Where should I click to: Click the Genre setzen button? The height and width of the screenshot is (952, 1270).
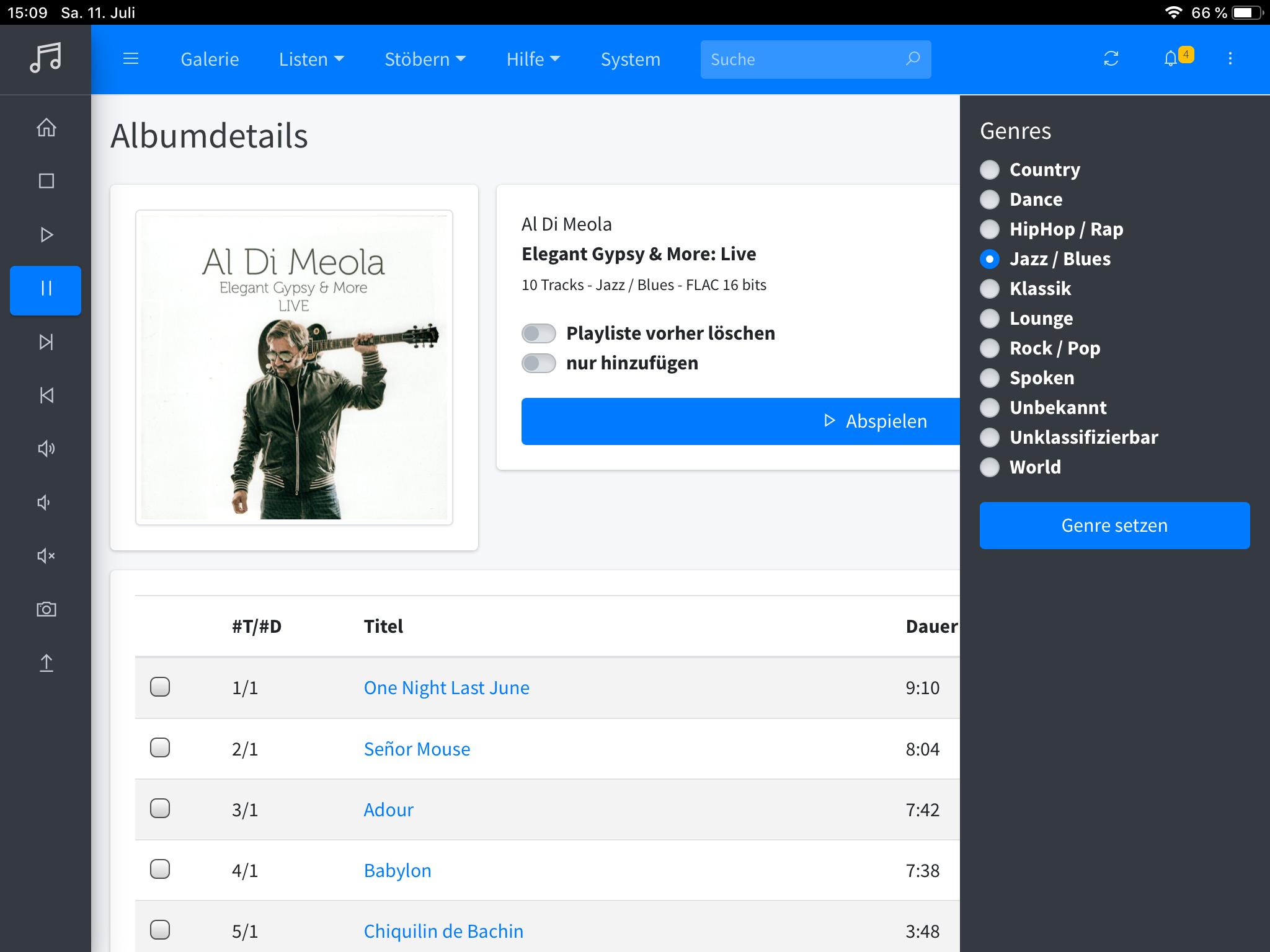[x=1114, y=526]
